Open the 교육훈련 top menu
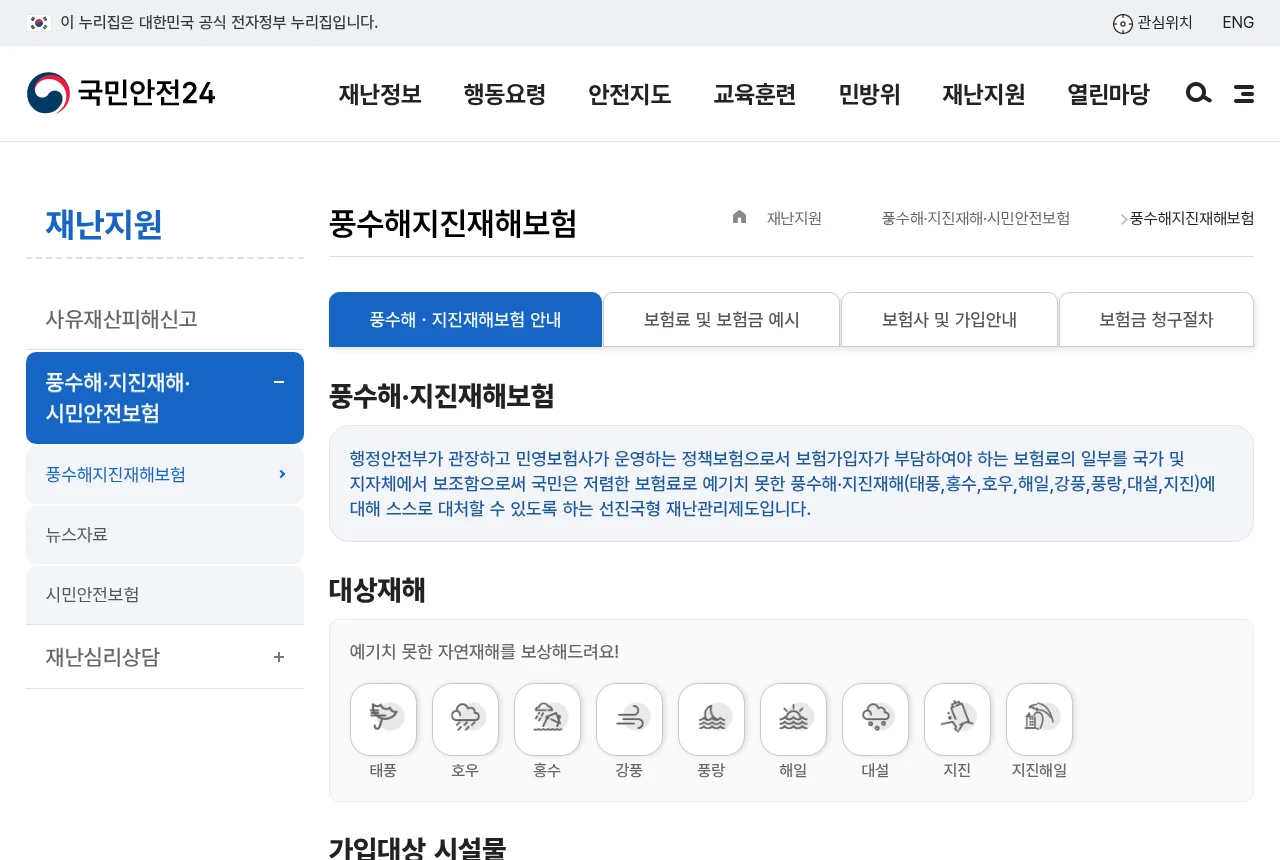1280x860 pixels. pos(755,94)
